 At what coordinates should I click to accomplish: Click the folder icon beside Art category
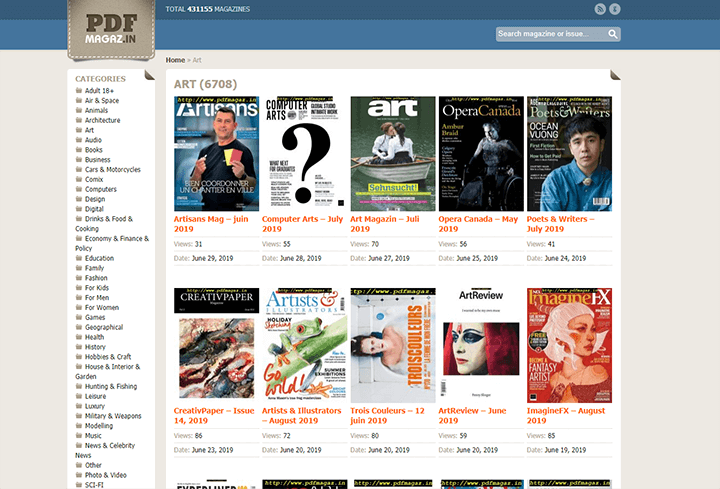tap(79, 130)
